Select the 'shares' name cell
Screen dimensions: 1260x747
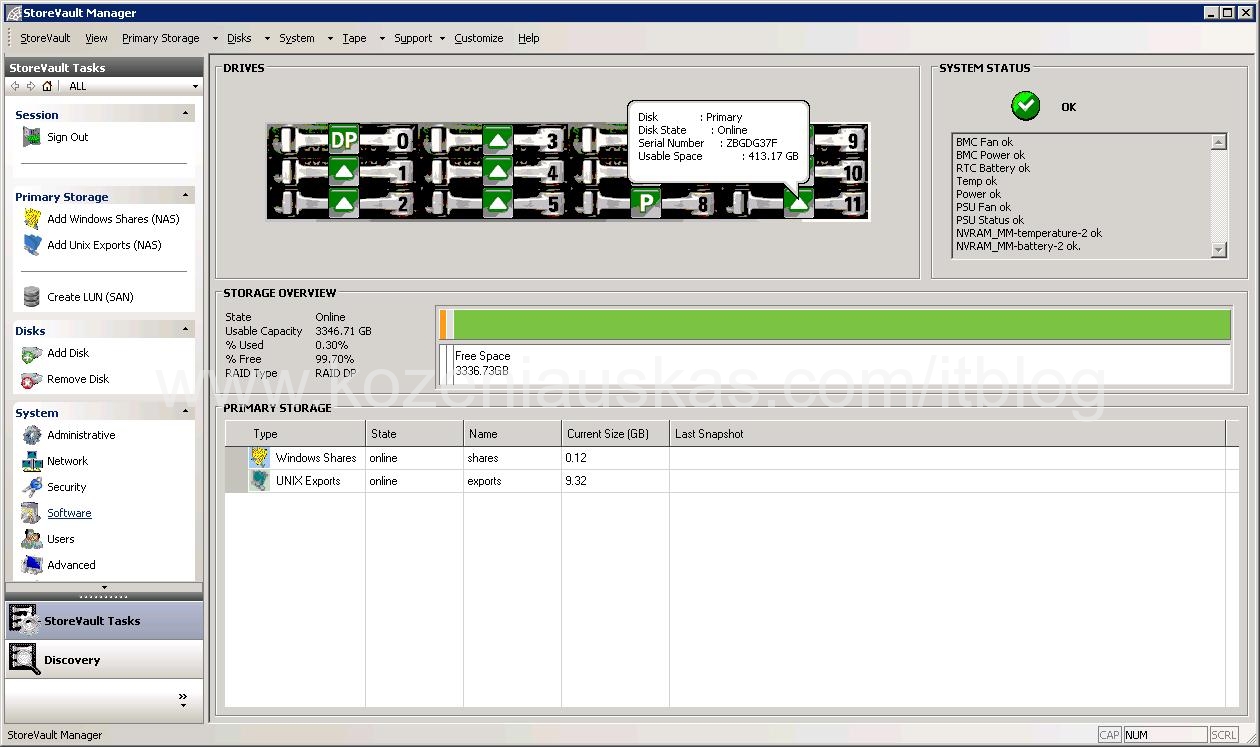[513, 458]
